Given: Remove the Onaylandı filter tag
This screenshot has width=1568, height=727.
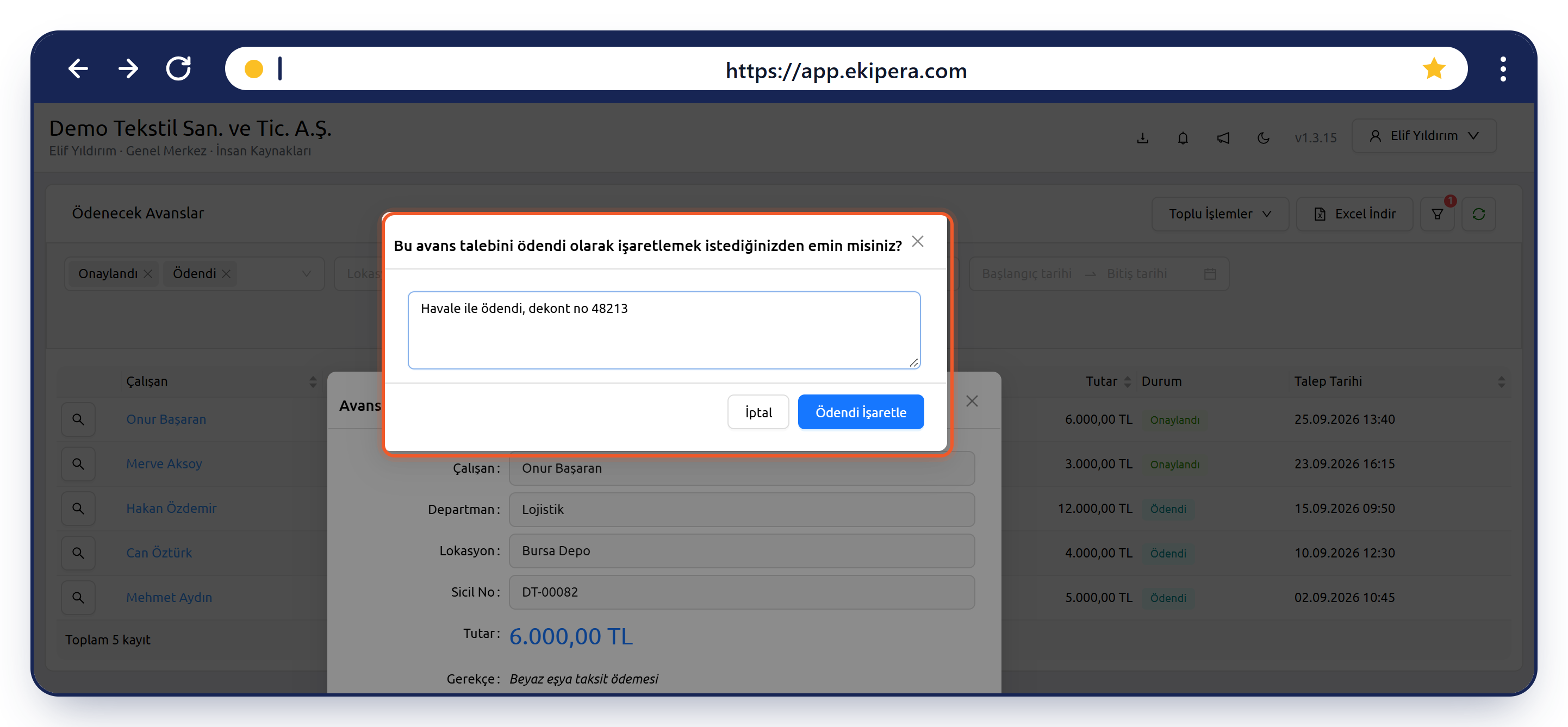Looking at the screenshot, I should pos(148,274).
